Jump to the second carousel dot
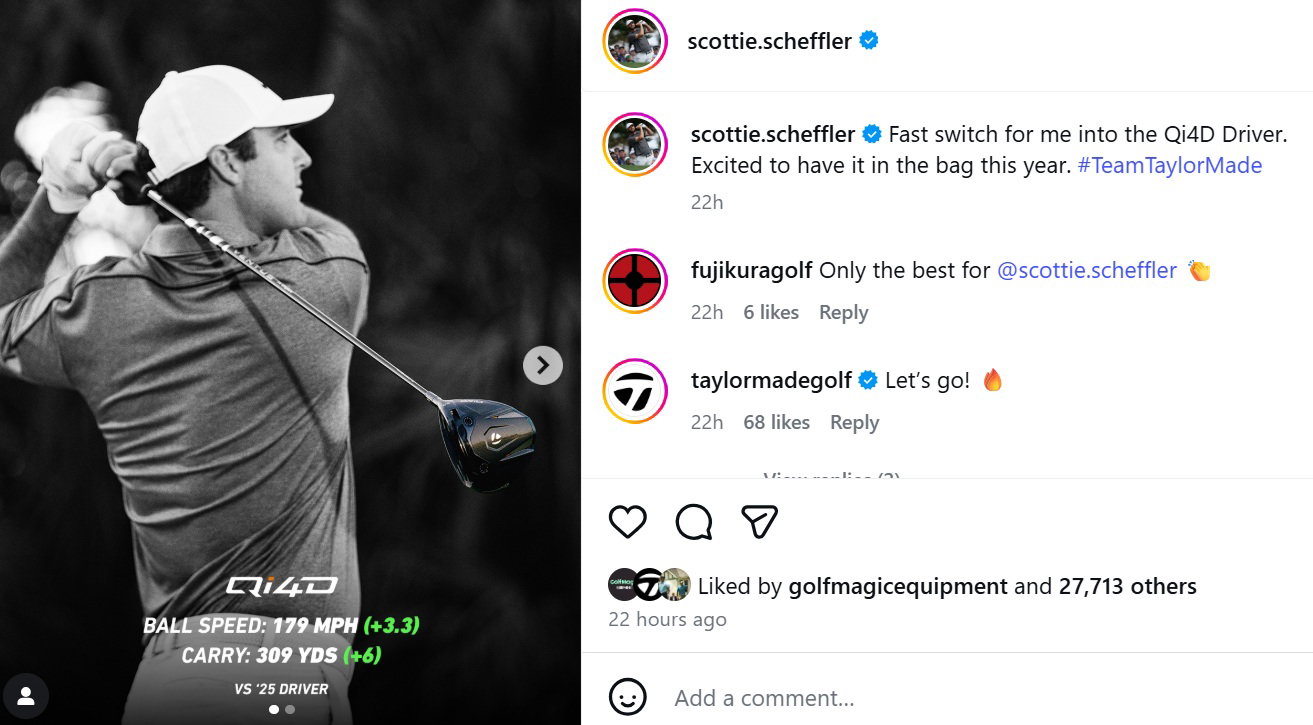This screenshot has width=1313, height=725. pos(290,709)
